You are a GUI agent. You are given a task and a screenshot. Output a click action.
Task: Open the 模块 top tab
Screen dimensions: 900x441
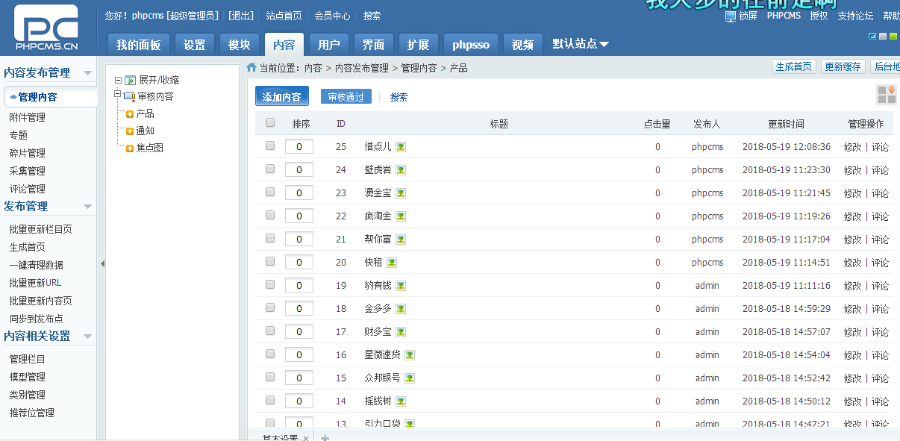(x=239, y=44)
